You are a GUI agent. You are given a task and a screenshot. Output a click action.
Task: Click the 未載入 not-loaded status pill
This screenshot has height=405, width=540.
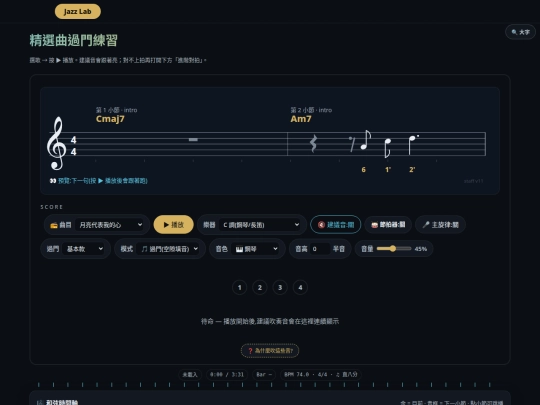[190, 374]
